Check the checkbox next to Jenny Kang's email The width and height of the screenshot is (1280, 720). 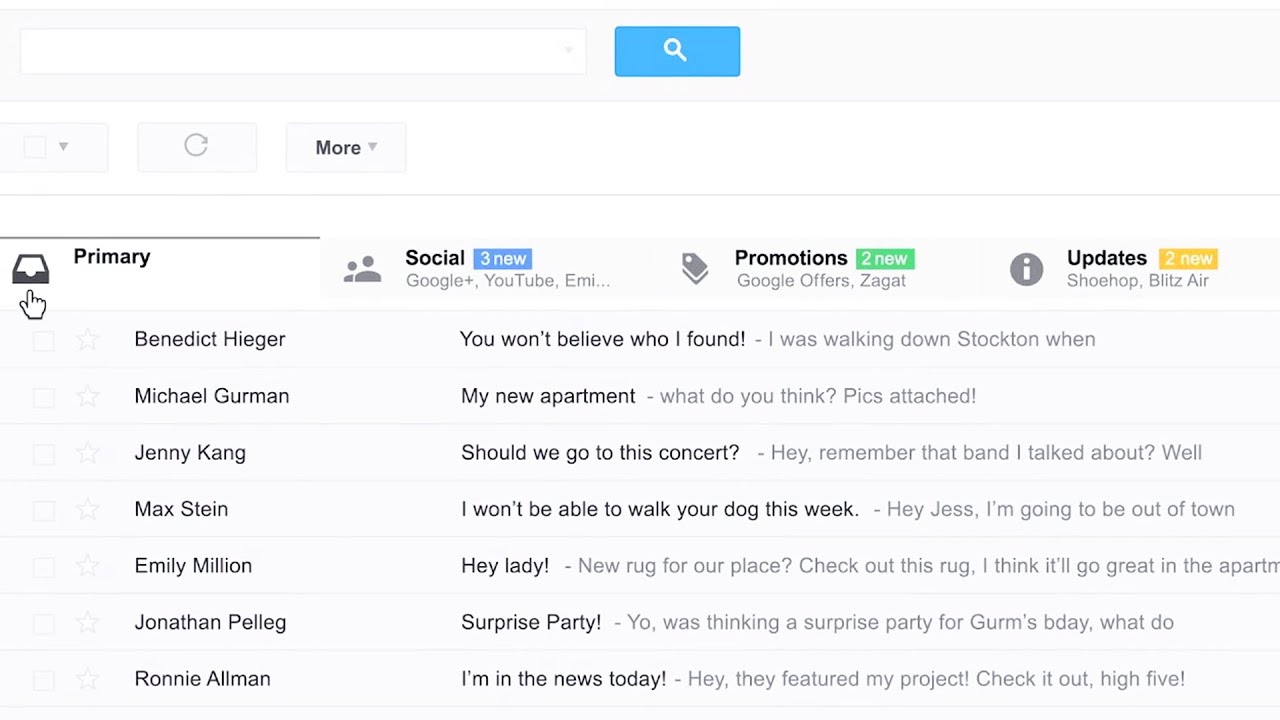[x=43, y=452]
